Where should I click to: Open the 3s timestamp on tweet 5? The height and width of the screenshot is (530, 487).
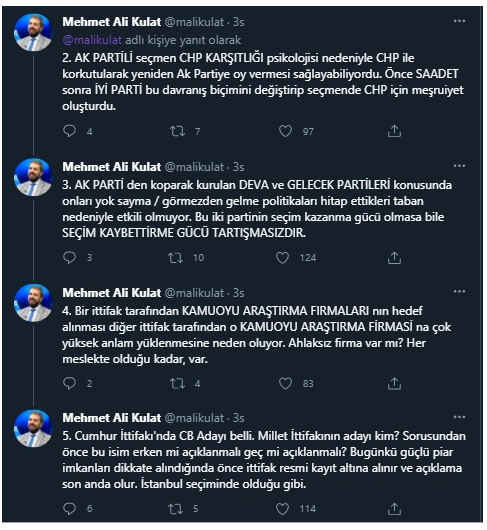[x=239, y=418]
